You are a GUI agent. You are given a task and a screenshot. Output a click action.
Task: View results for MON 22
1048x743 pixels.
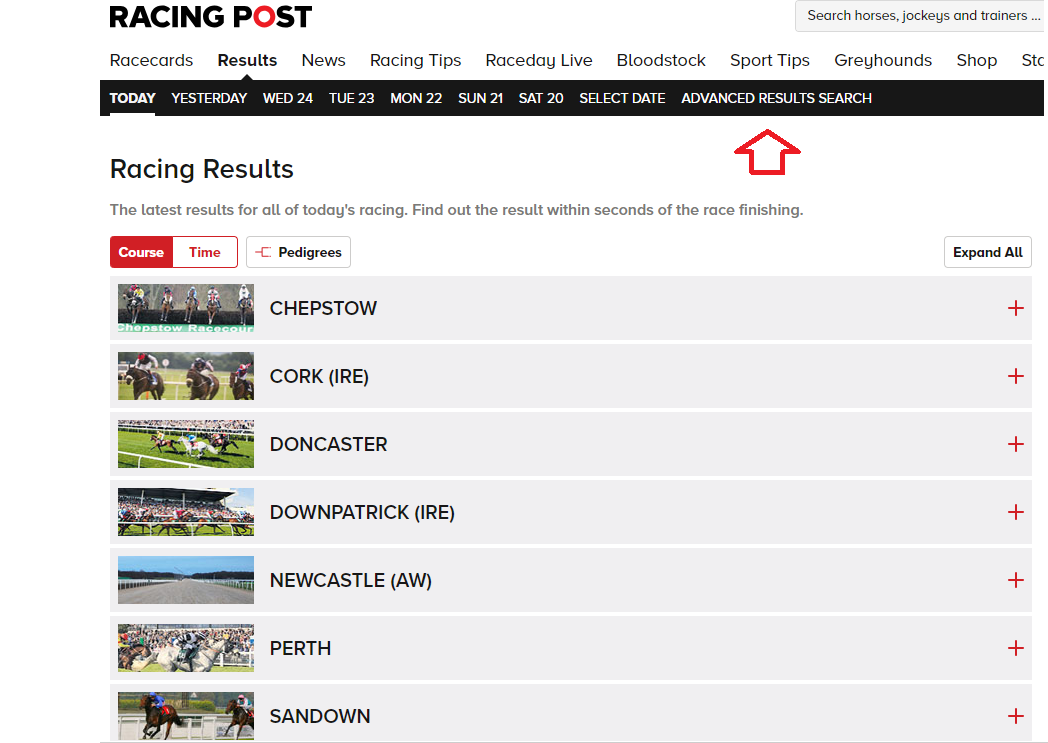416,98
